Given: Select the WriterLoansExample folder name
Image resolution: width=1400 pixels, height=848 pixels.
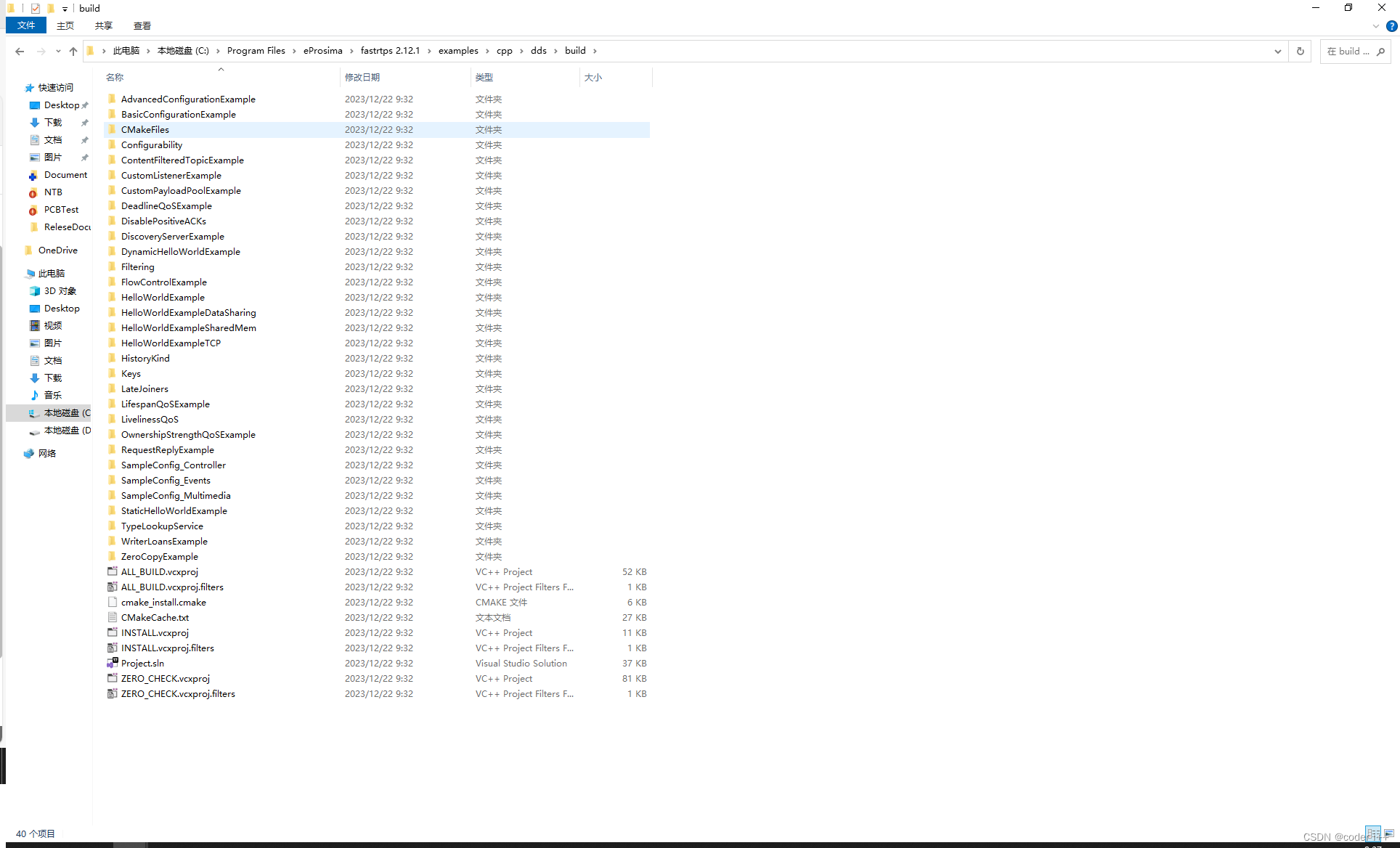Looking at the screenshot, I should [164, 542].
